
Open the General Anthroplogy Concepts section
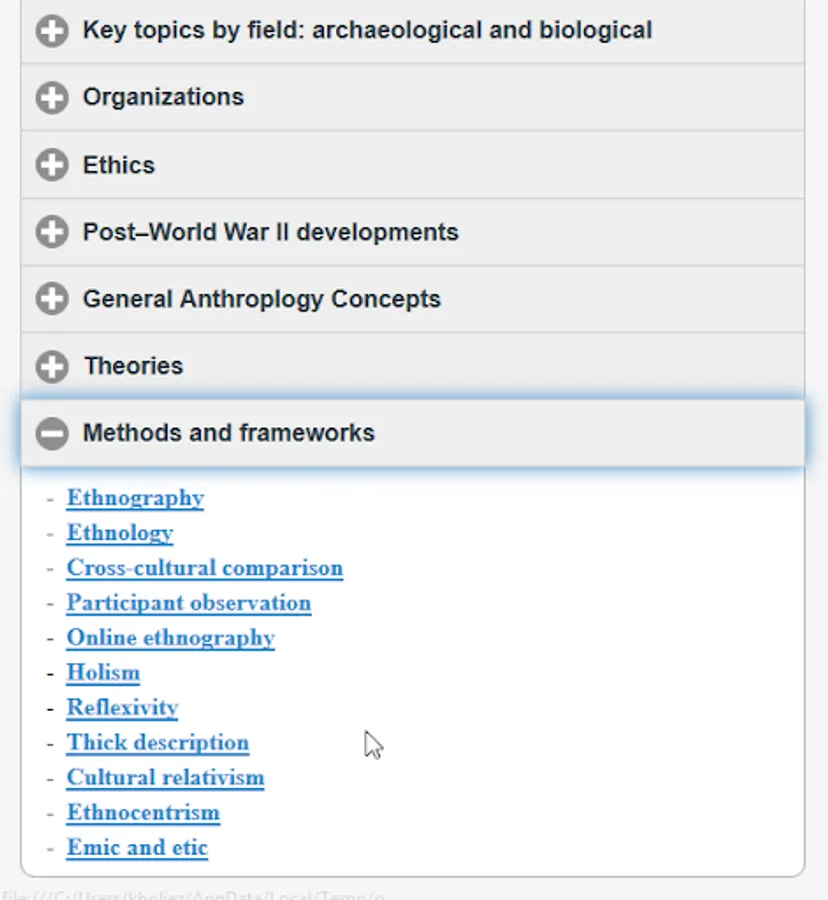coord(261,299)
